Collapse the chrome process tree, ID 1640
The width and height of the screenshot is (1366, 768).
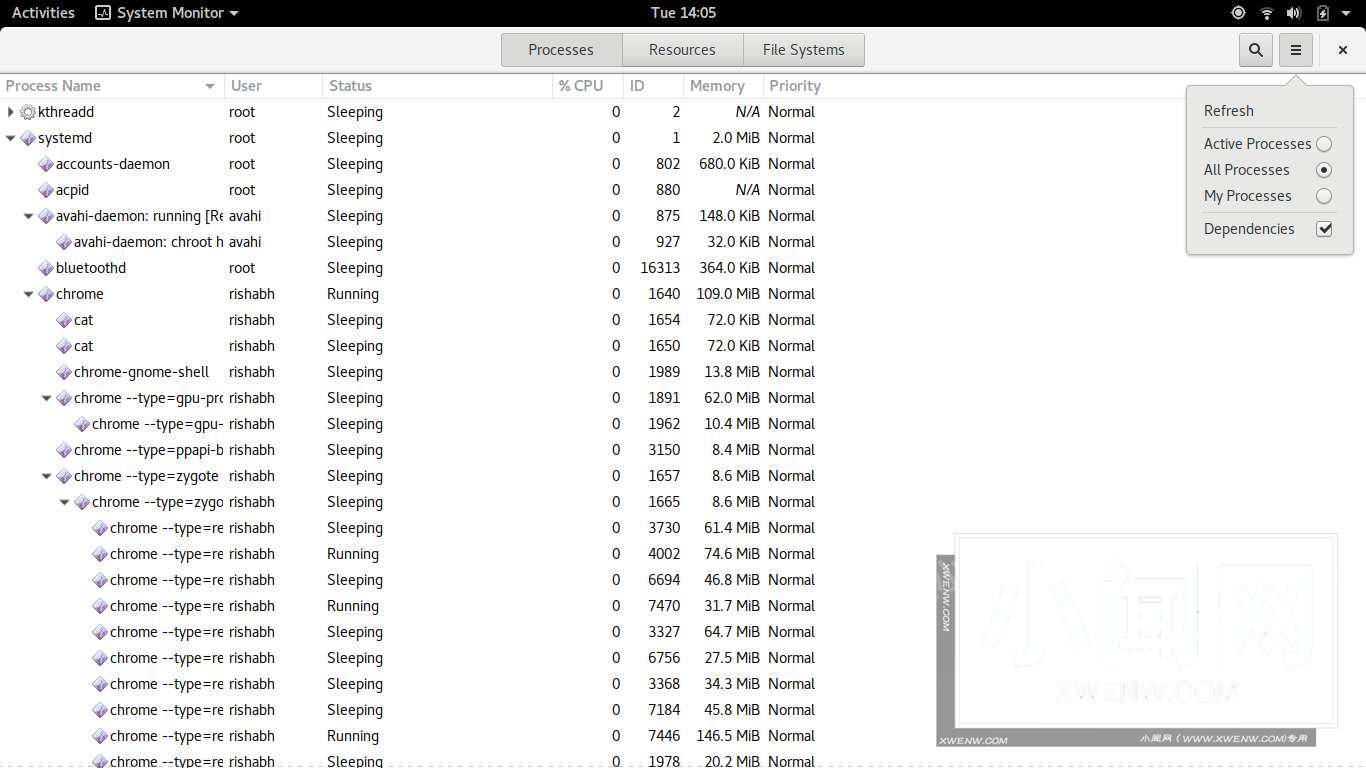(29, 294)
